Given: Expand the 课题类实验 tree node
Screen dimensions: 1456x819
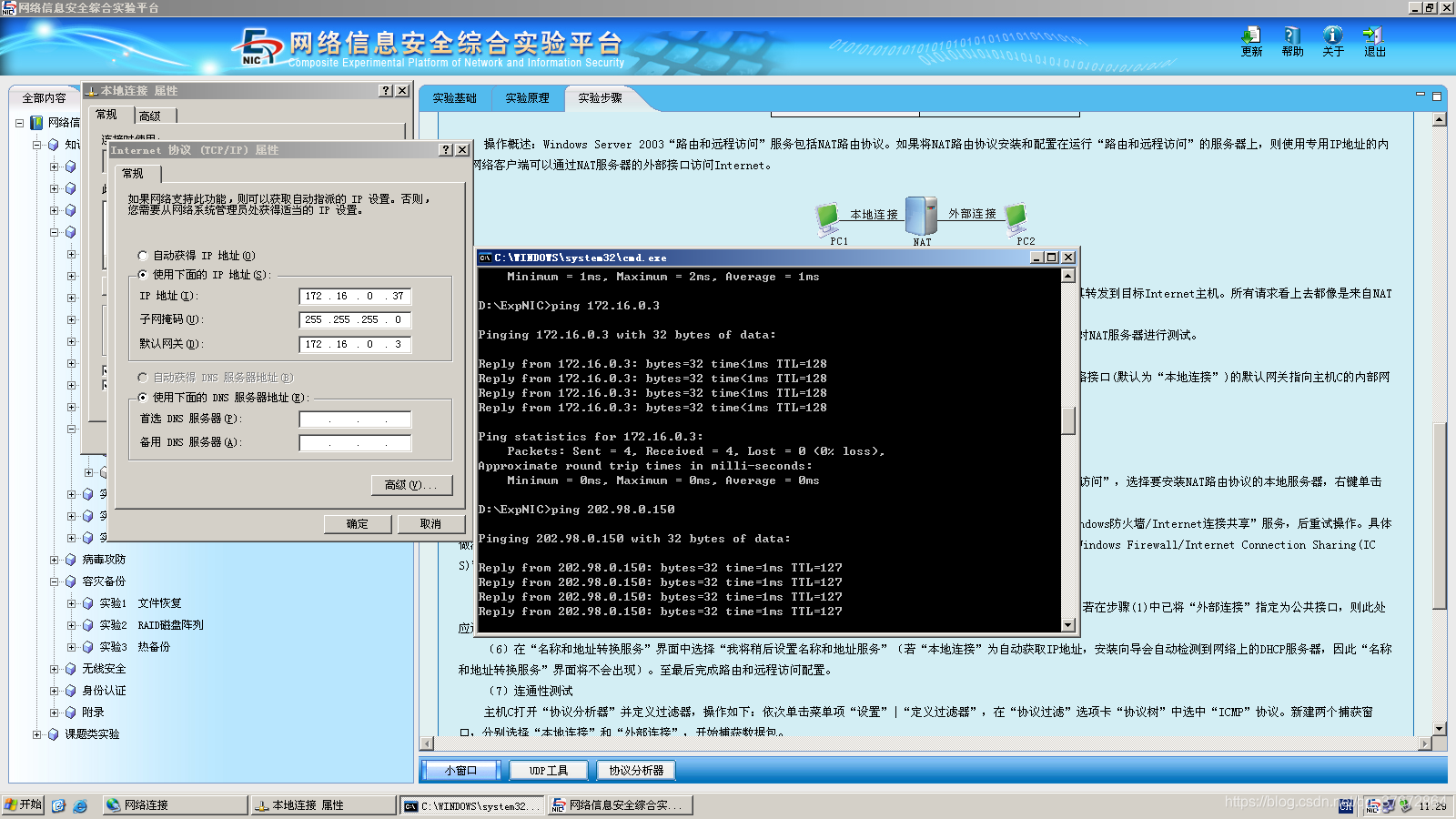Looking at the screenshot, I should coord(36,734).
